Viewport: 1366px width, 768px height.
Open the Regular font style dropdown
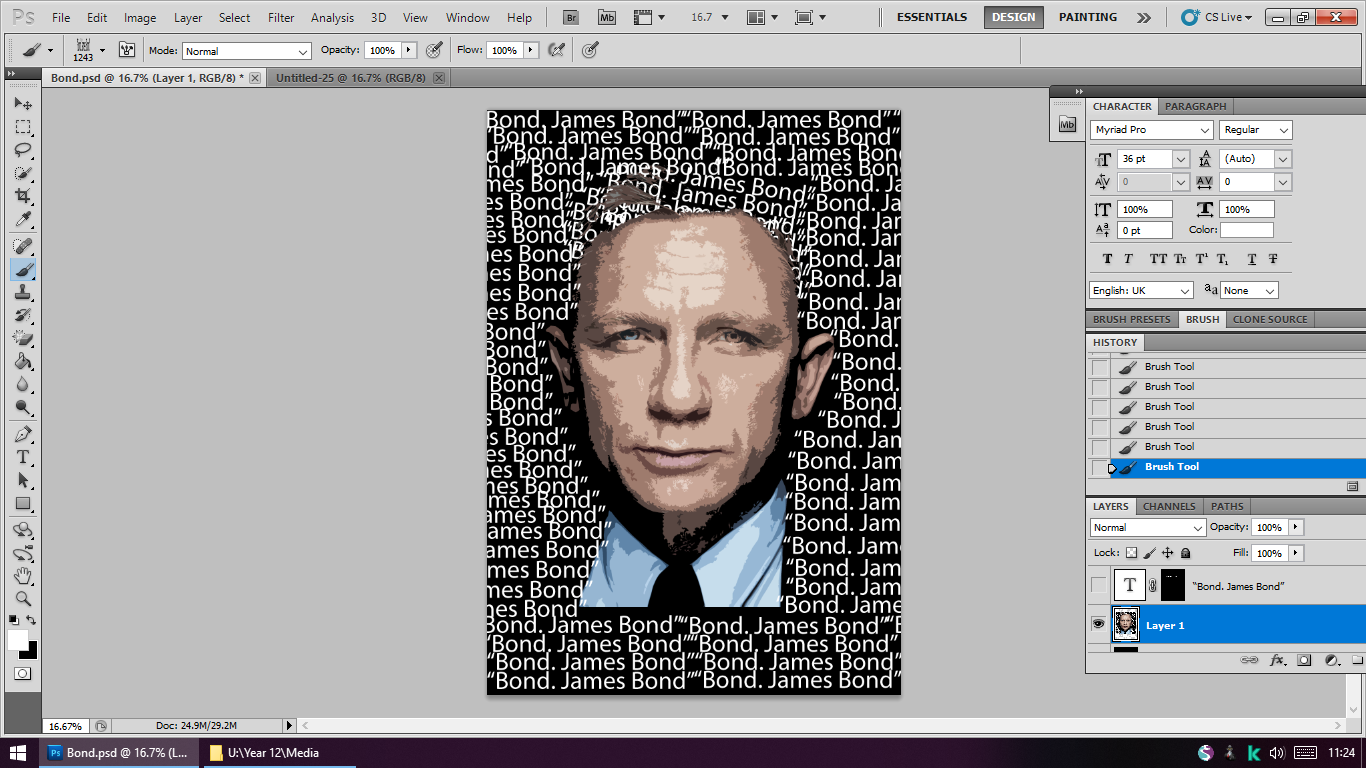click(x=1256, y=130)
